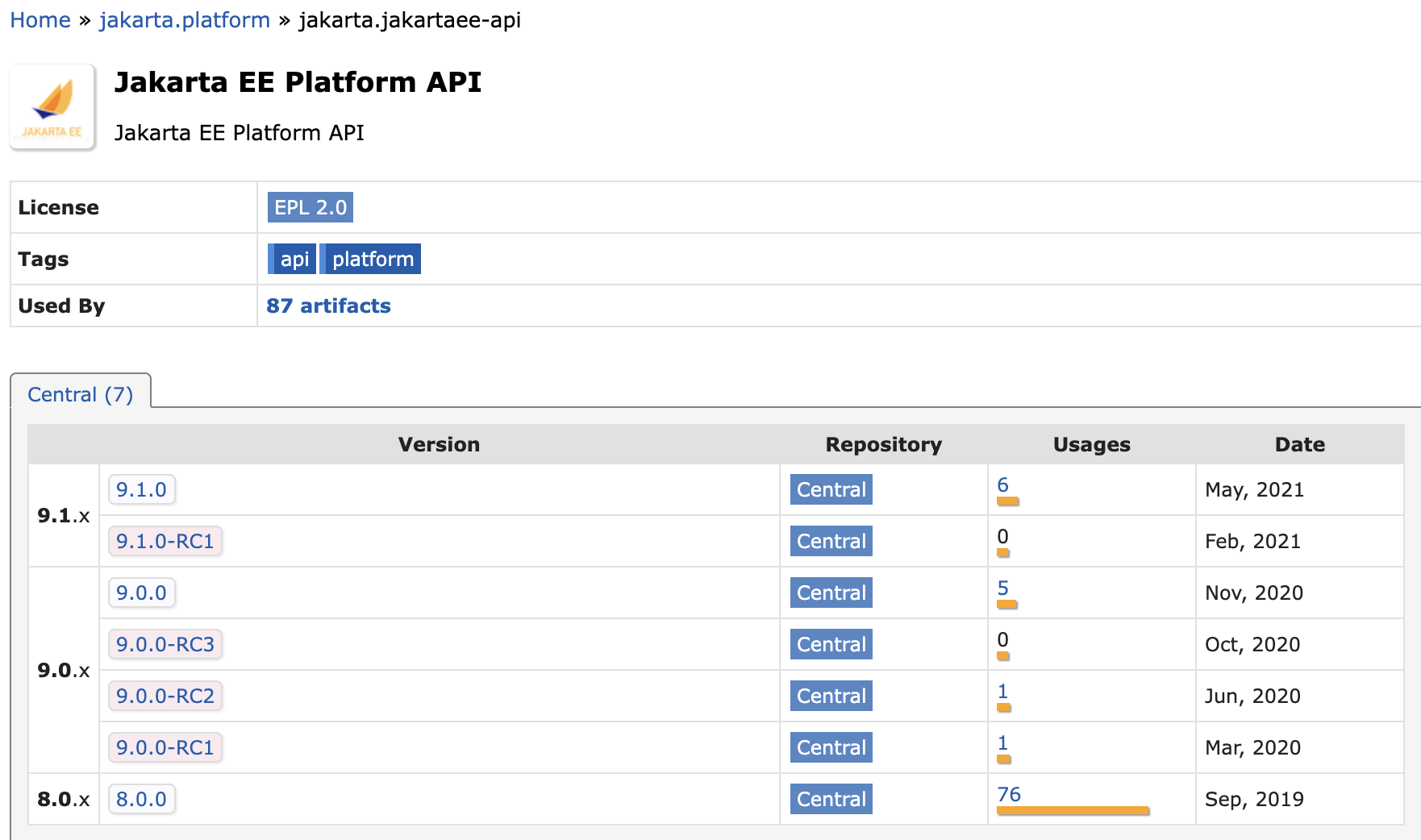Click the EPL 2.0 license badge
Screen dimensions: 1421x840
310,207
